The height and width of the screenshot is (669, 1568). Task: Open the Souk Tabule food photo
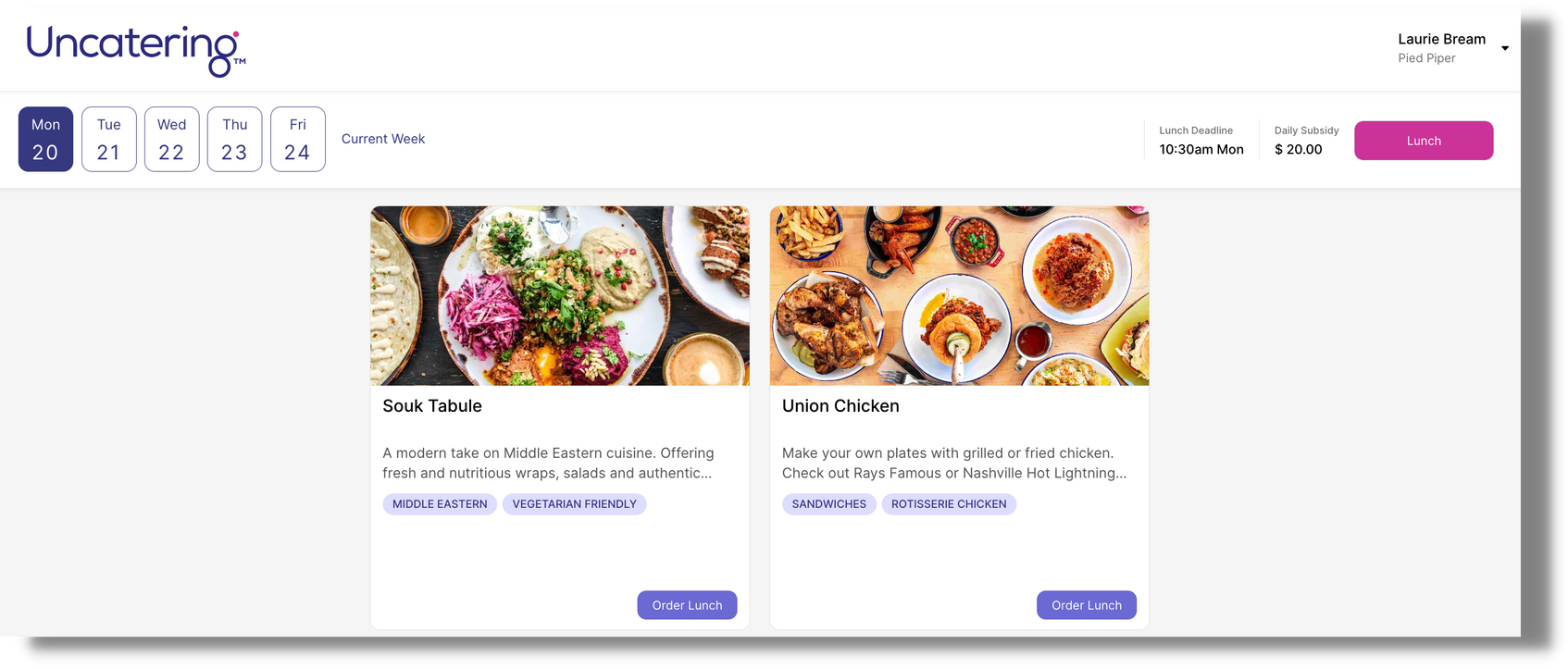click(x=560, y=295)
